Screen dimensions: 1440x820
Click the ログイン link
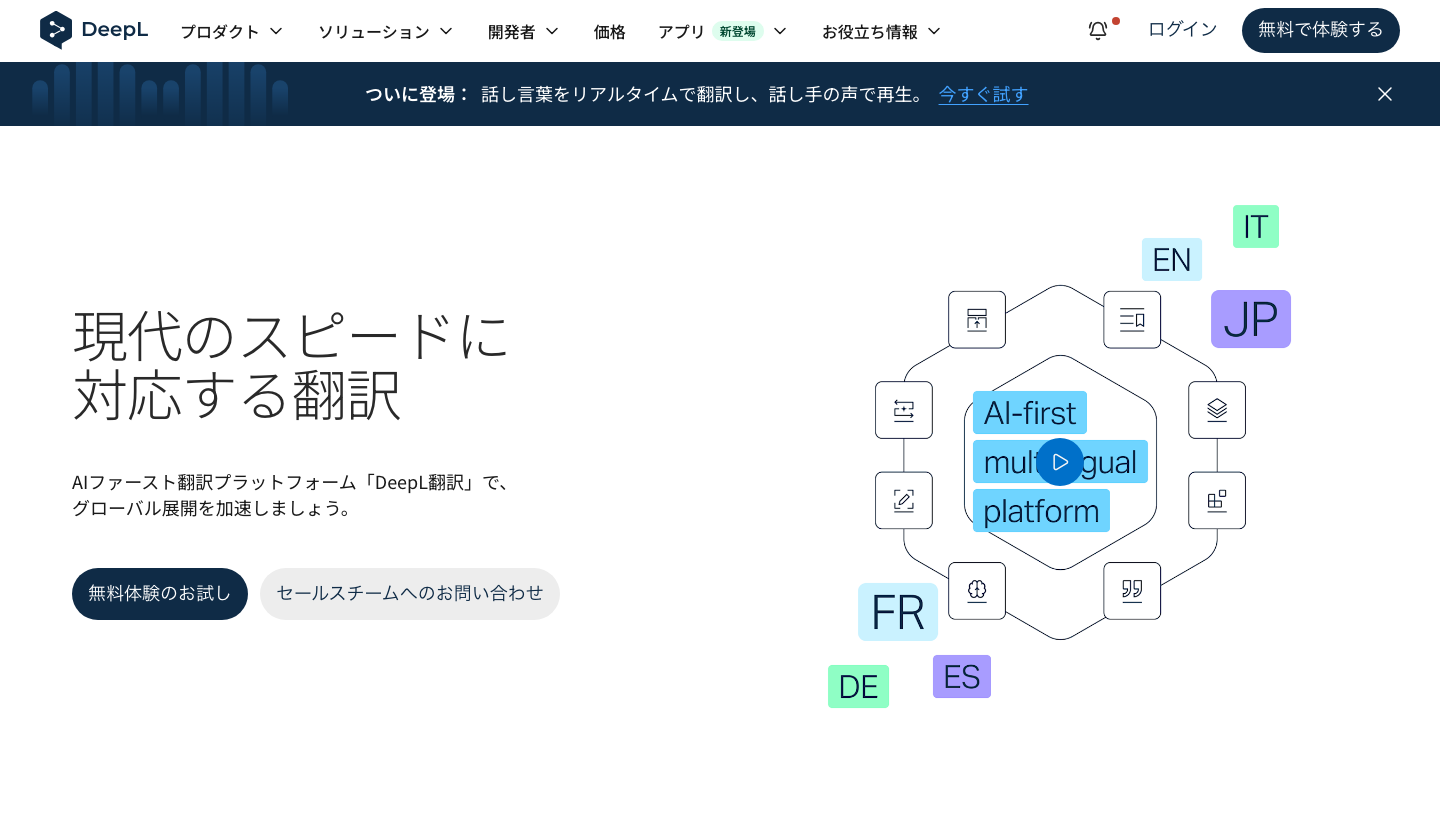(1183, 30)
